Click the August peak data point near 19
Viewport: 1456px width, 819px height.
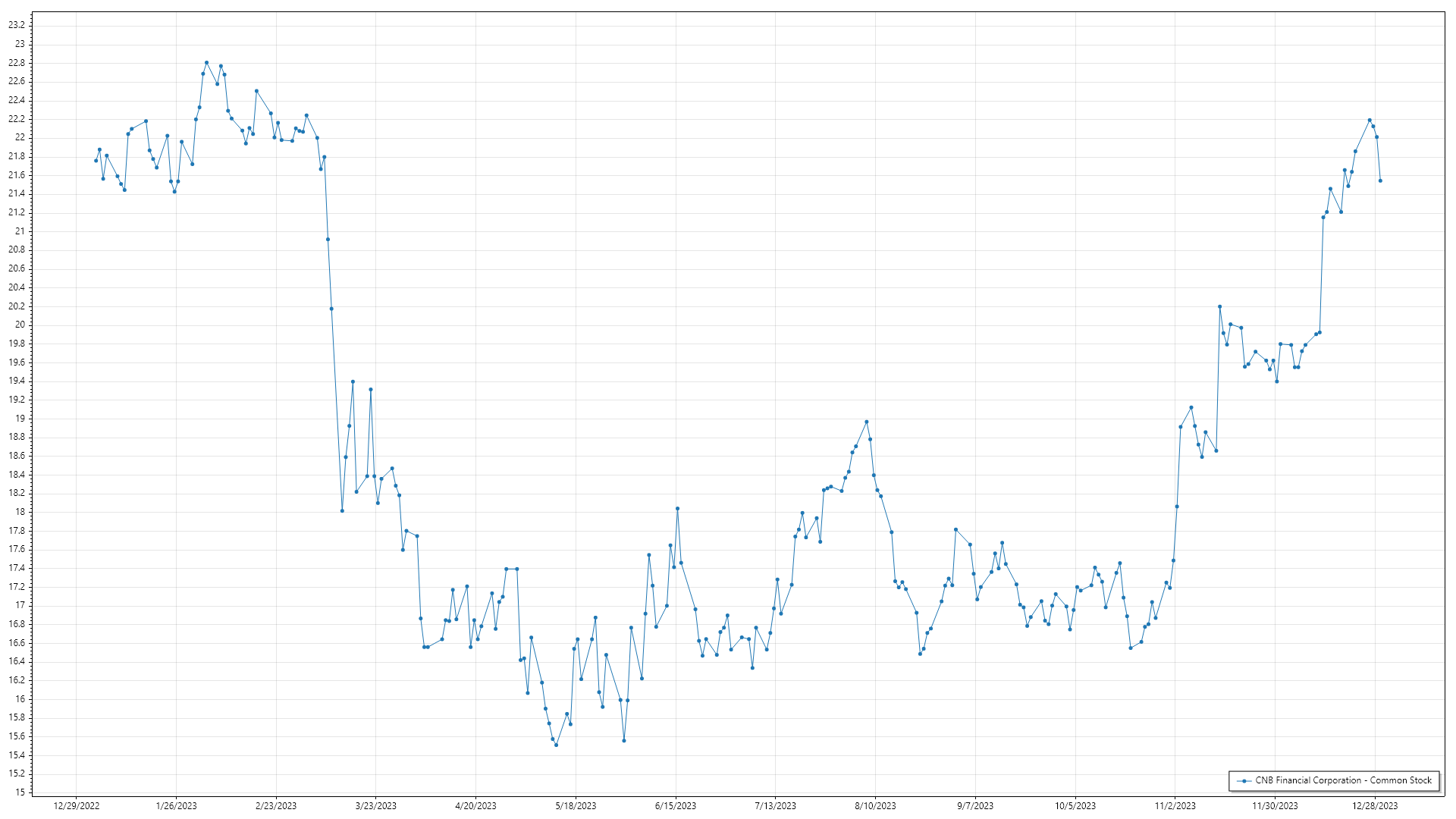click(867, 422)
